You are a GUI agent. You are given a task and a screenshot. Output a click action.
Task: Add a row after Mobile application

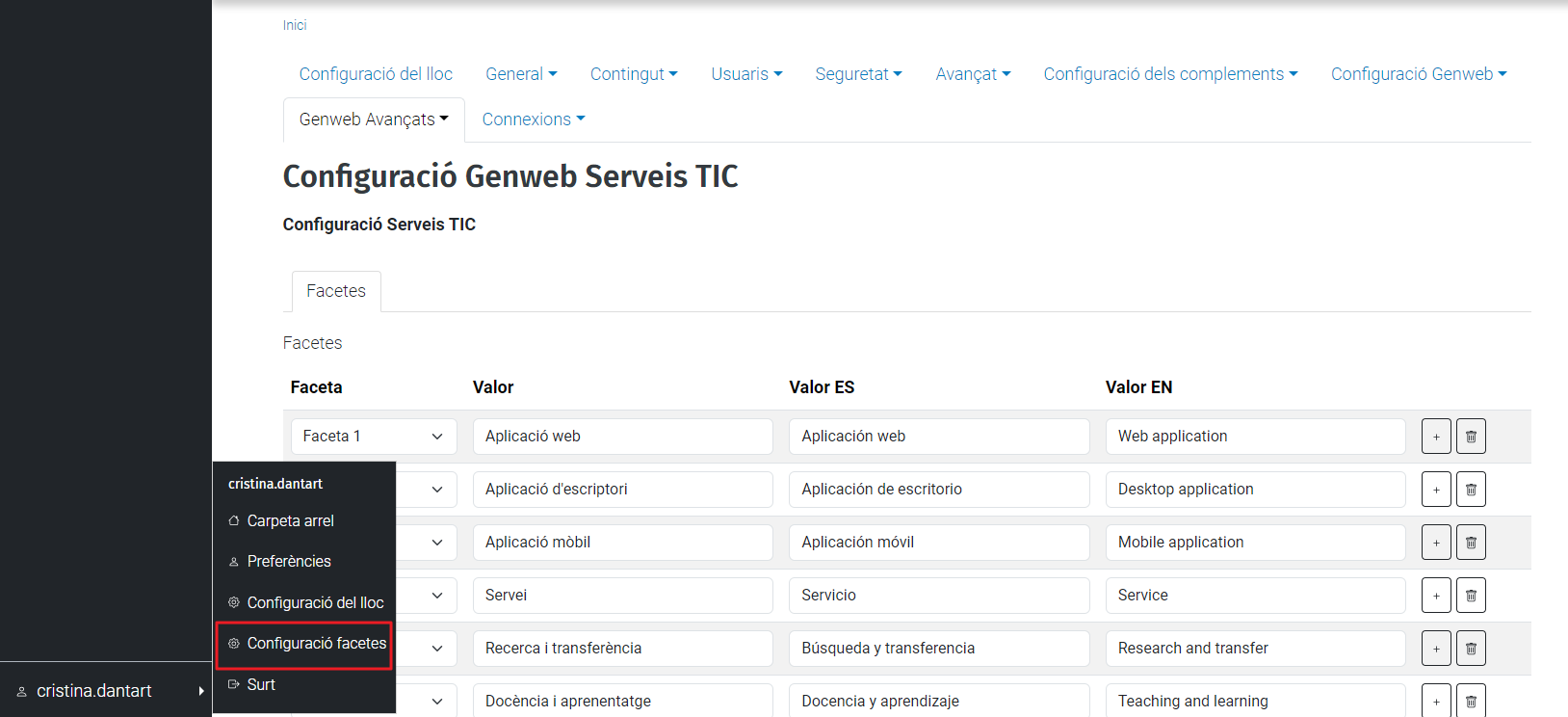(1436, 543)
